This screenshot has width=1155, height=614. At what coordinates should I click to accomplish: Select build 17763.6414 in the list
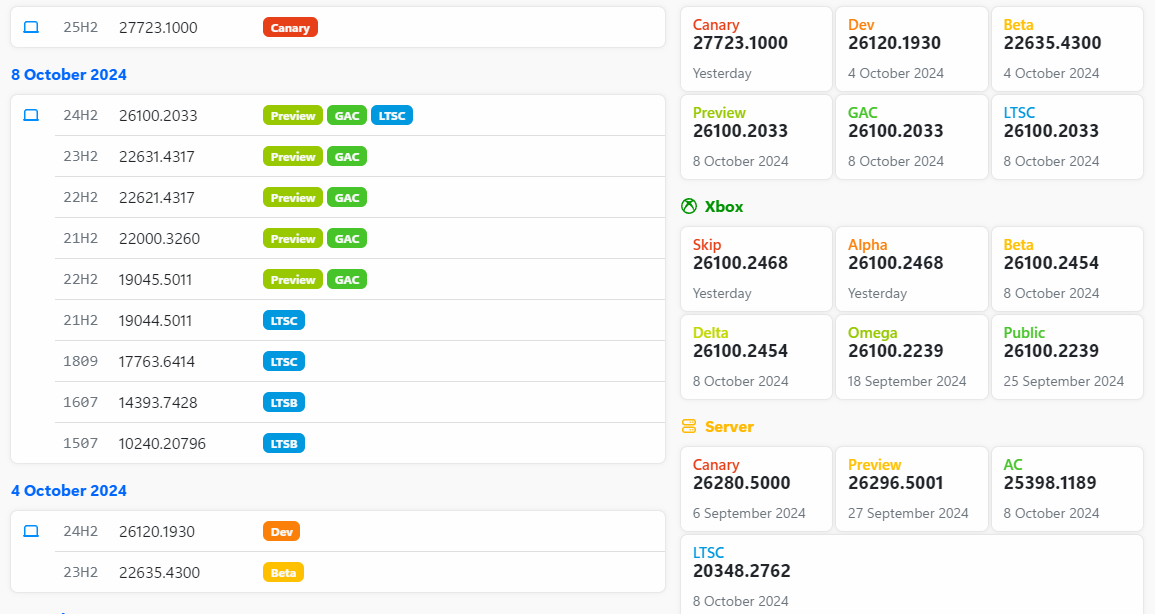157,361
